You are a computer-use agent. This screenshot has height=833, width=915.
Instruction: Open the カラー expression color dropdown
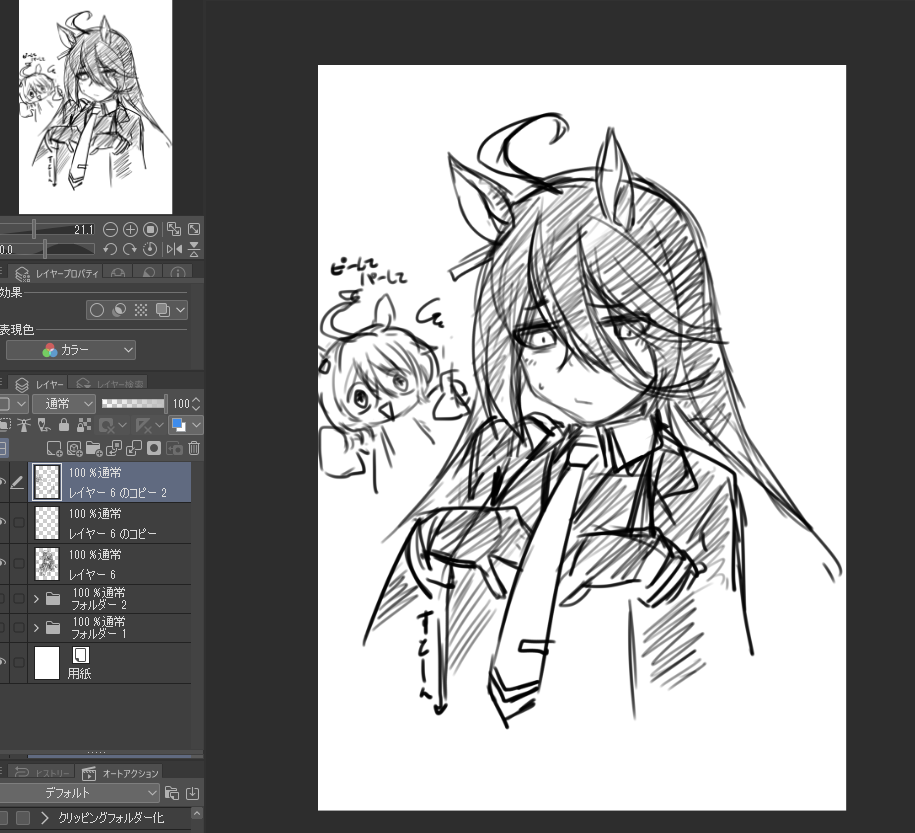(x=71, y=350)
